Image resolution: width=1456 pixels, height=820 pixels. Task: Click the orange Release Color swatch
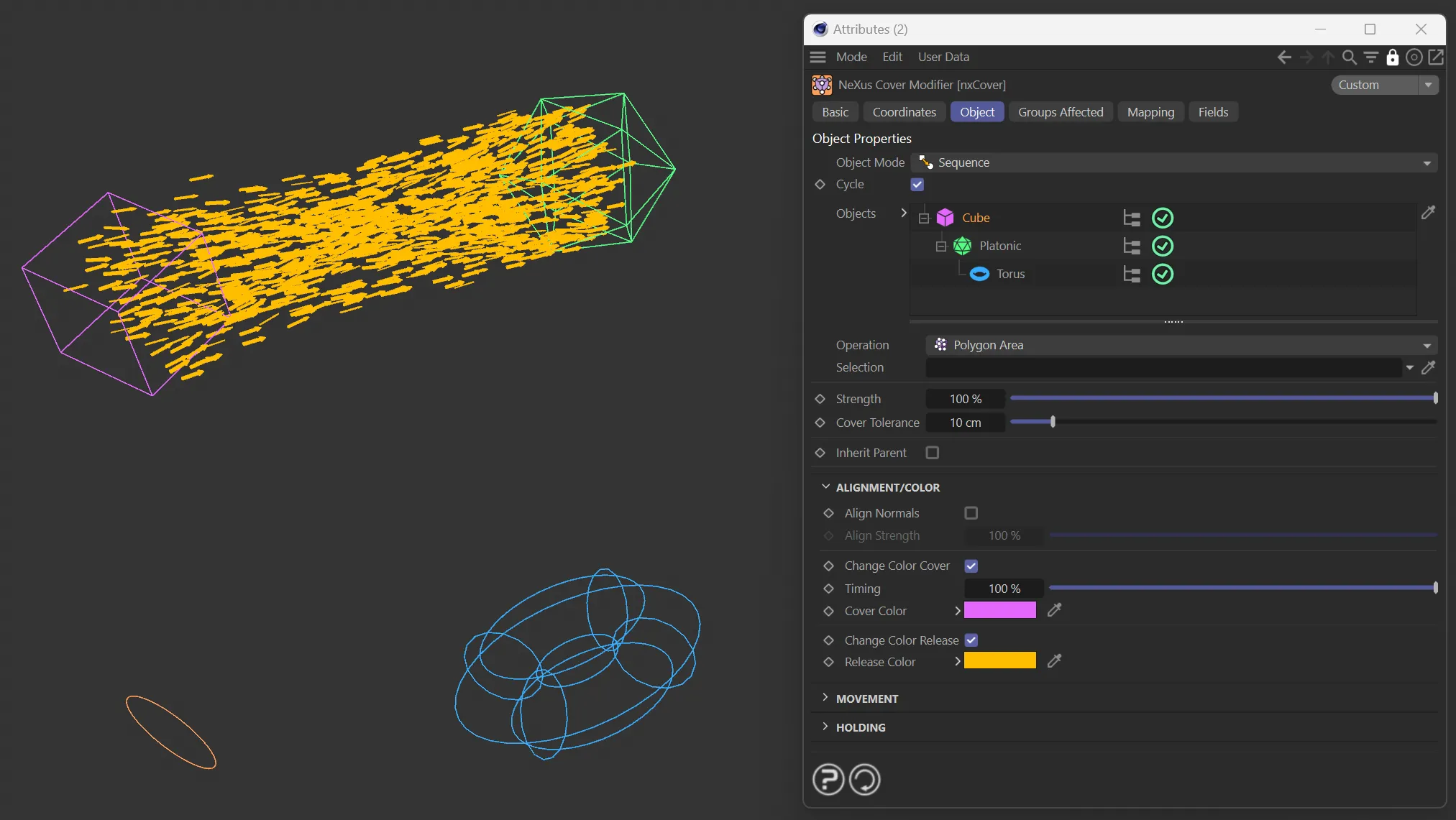click(x=999, y=661)
